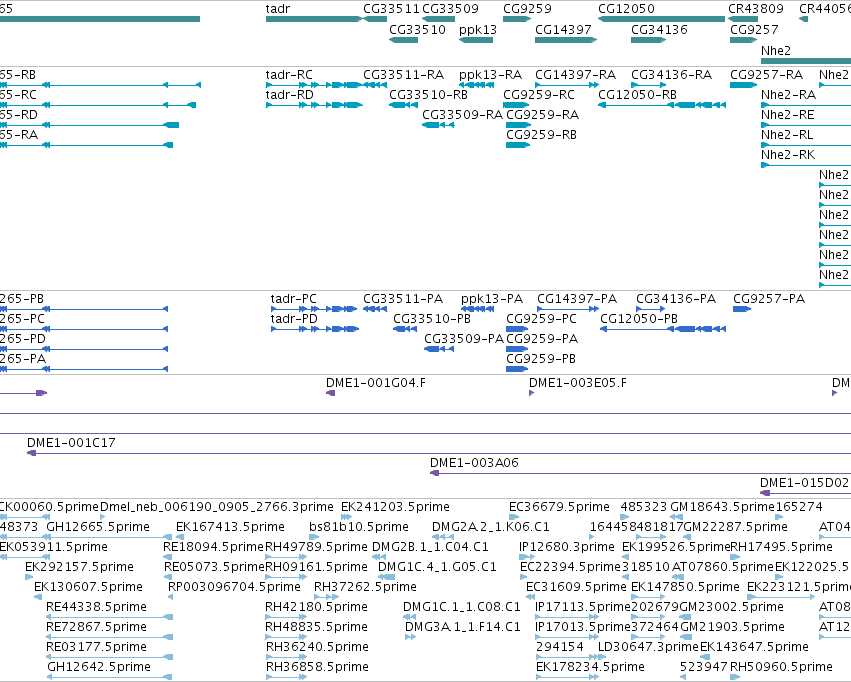Open the DME1-003E05.F clone label

(578, 383)
